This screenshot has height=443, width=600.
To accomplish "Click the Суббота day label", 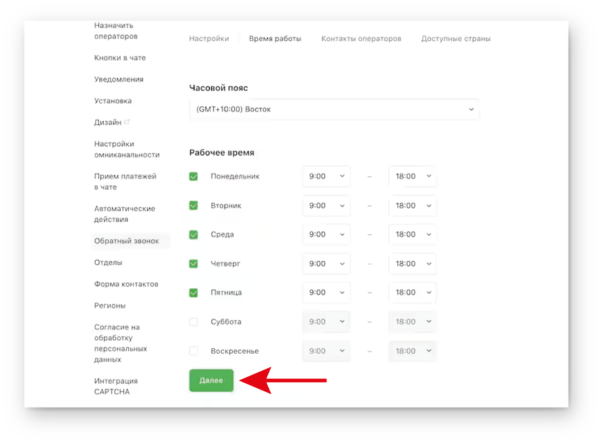I will pyautogui.click(x=226, y=322).
